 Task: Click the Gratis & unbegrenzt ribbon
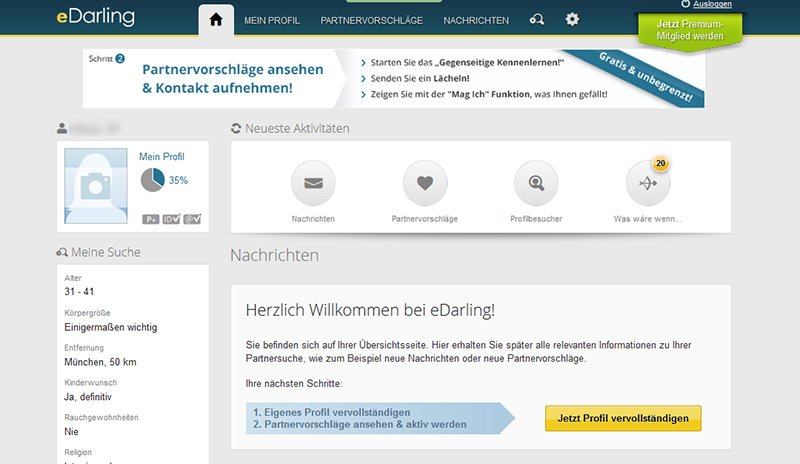(x=645, y=77)
